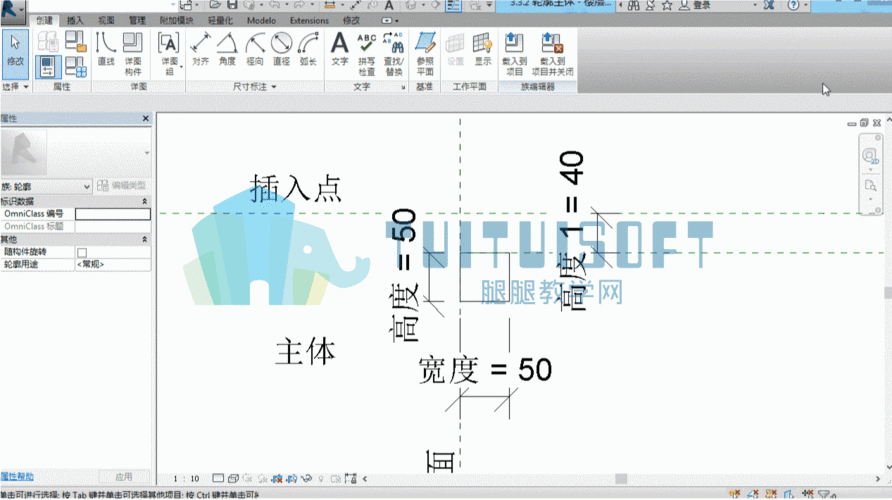The width and height of the screenshot is (892, 500).
Task: Select the 详图构件 detail component tool
Action: tap(133, 53)
